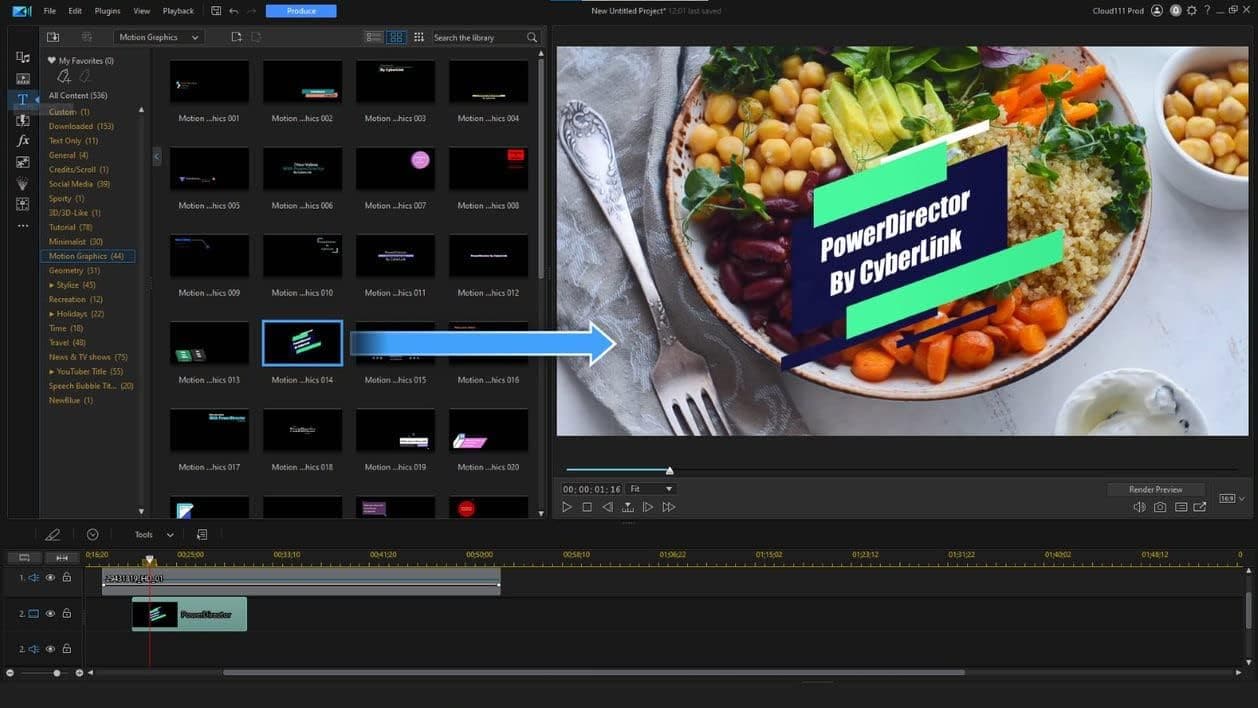This screenshot has width=1258, height=708.
Task: Undock the preview window icon
Action: 1200,507
